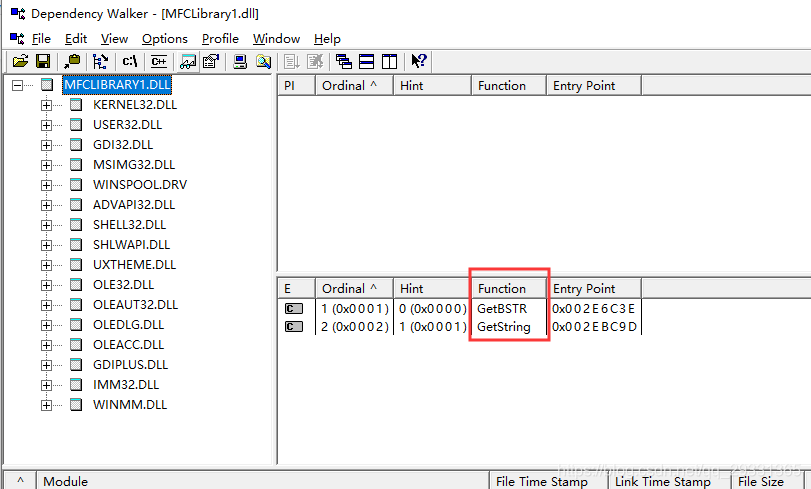This screenshot has width=811, height=489.
Task: Click Tile Horizontally toolbar icon
Action: (366, 62)
